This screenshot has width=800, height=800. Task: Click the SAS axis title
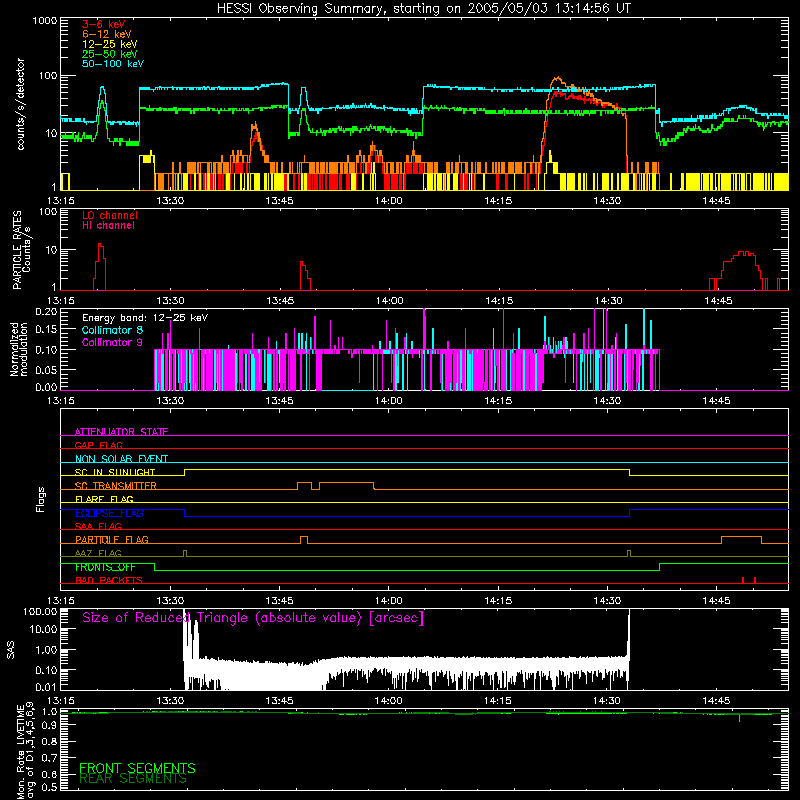tap(11, 650)
